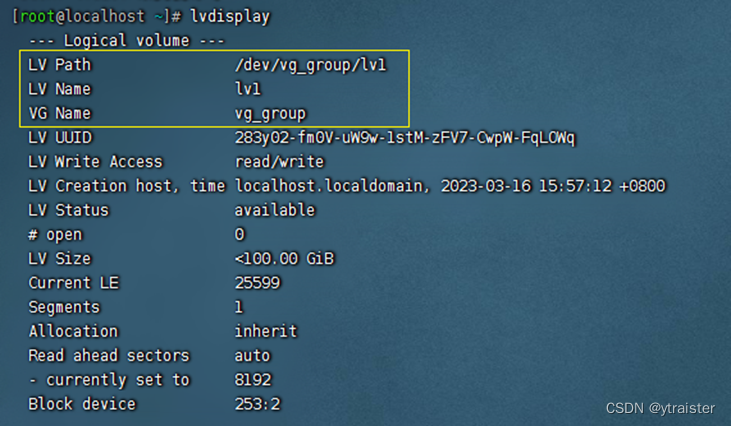This screenshot has height=426, width=731.
Task: Click the '# open' label
Action: click(55, 235)
